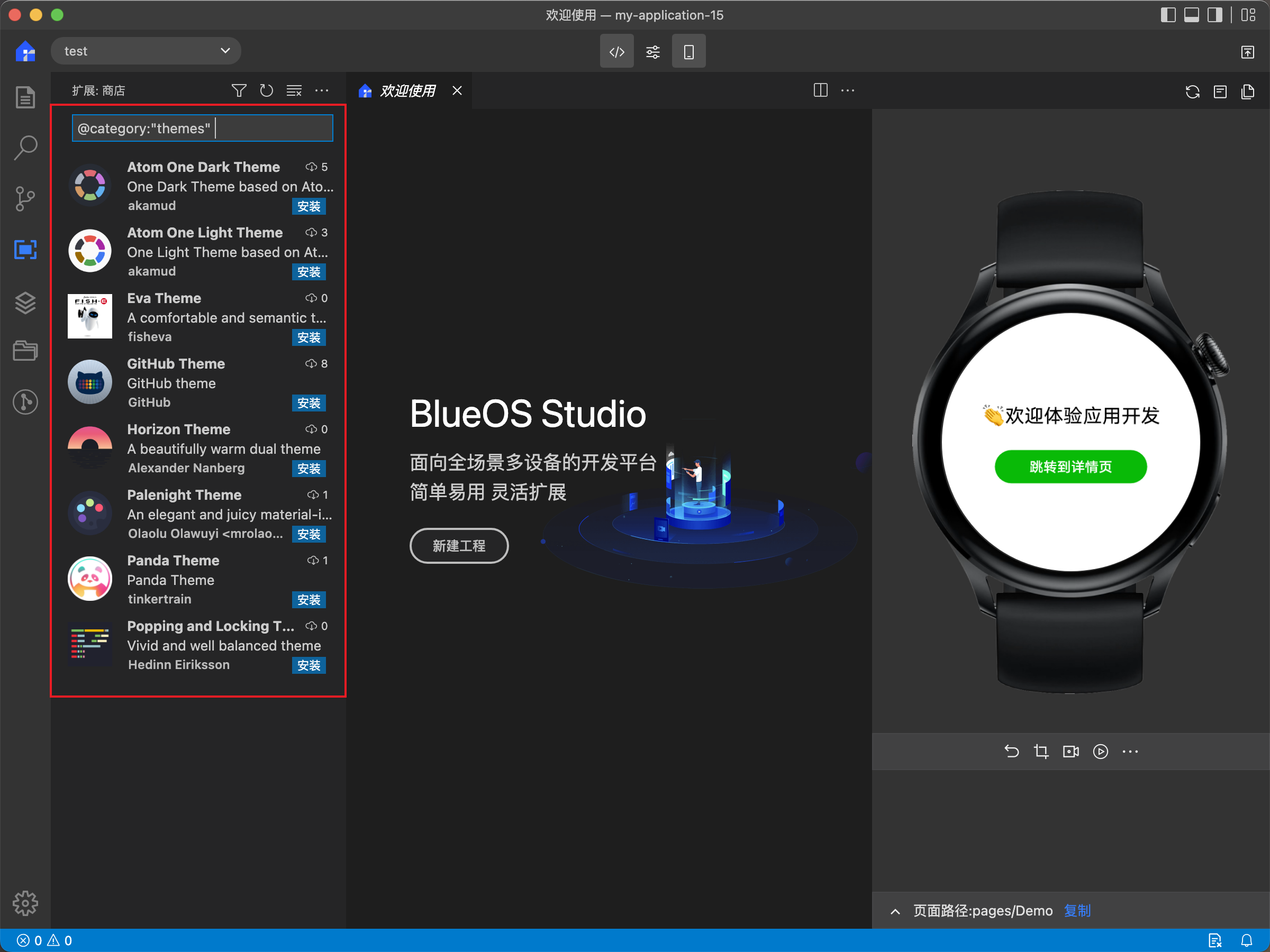Open the folders icon in activity bar
The width and height of the screenshot is (1270, 952).
[25, 350]
